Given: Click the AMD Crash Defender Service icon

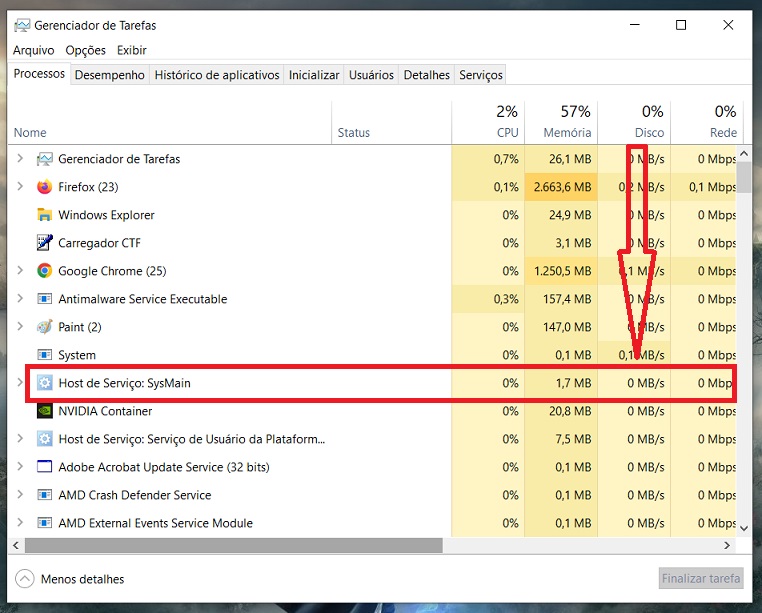Looking at the screenshot, I should [x=45, y=495].
